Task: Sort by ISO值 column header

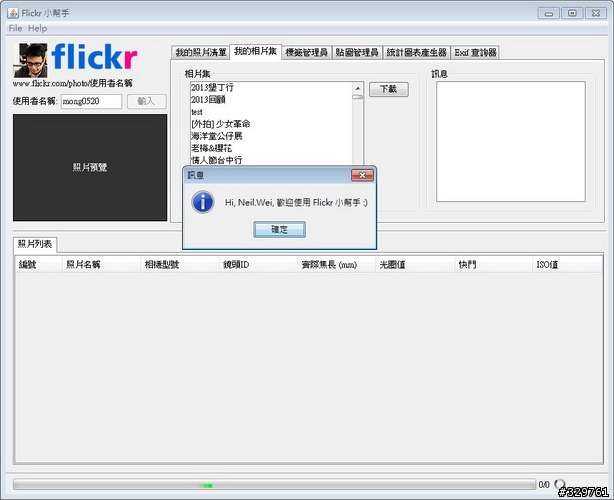Action: [x=567, y=265]
